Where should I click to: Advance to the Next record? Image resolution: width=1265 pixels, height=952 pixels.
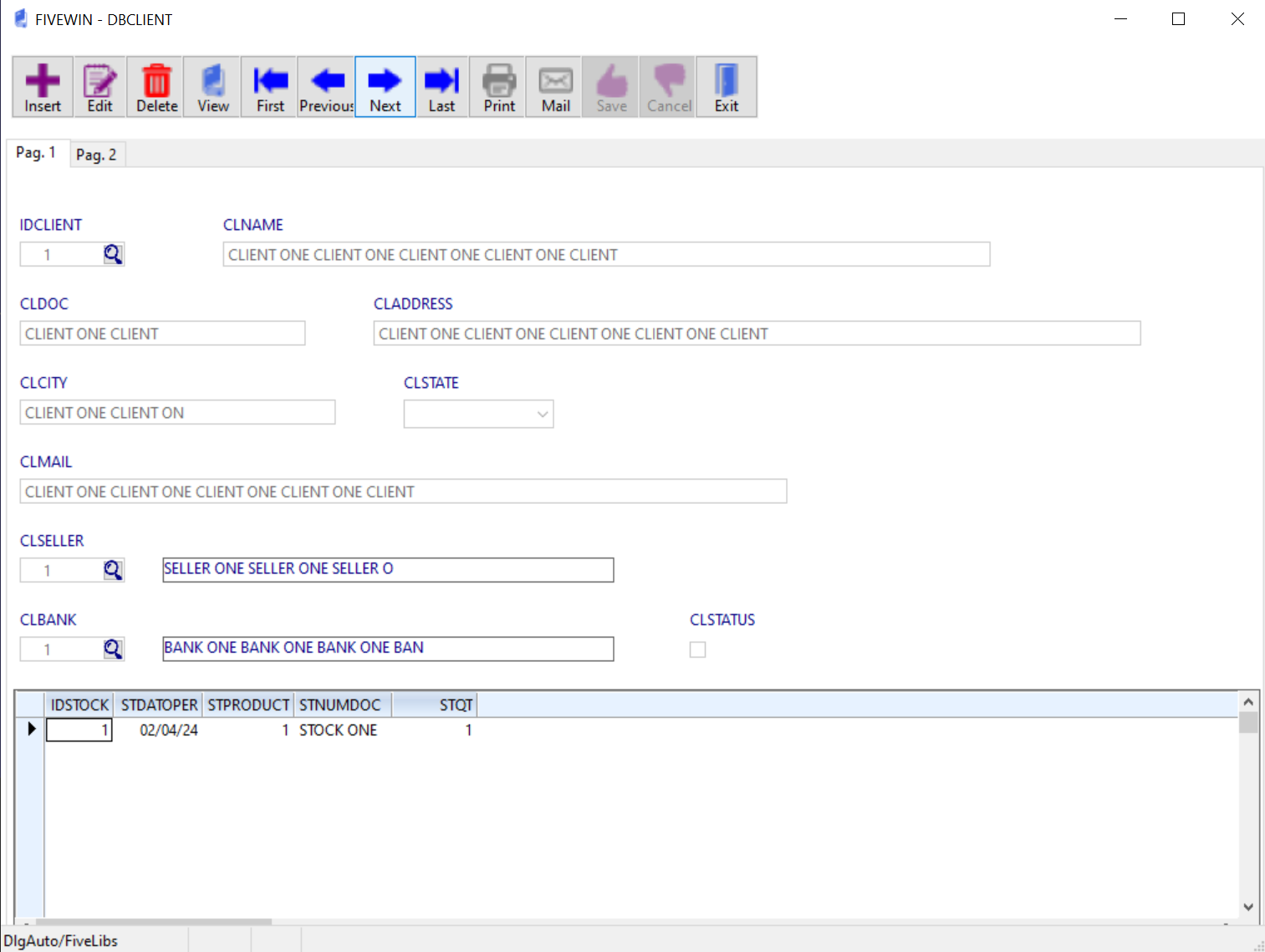pos(385,87)
